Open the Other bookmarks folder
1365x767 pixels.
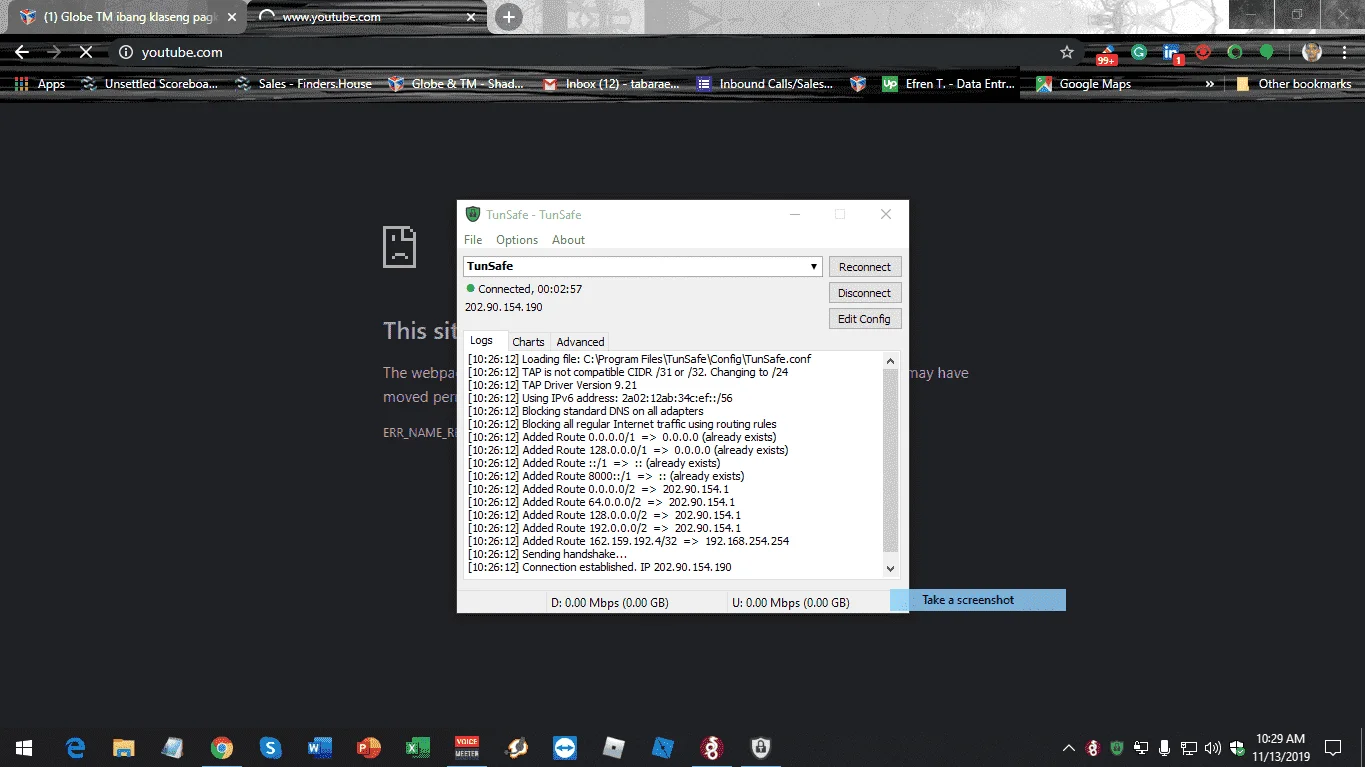point(1294,84)
